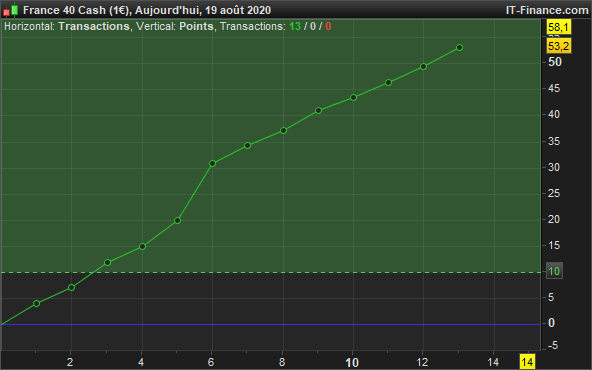Click the bold 10 tick on horizontal axis

coord(352,363)
